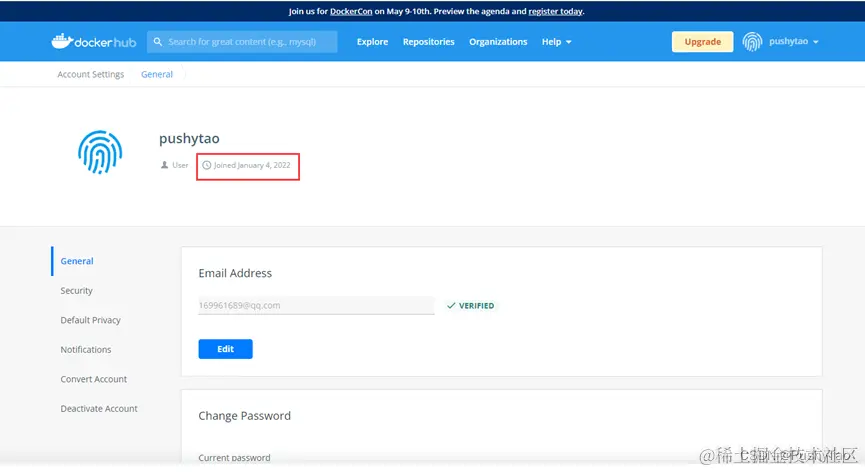
Task: Click the fingerprint avatar in top navbar
Action: (x=752, y=41)
